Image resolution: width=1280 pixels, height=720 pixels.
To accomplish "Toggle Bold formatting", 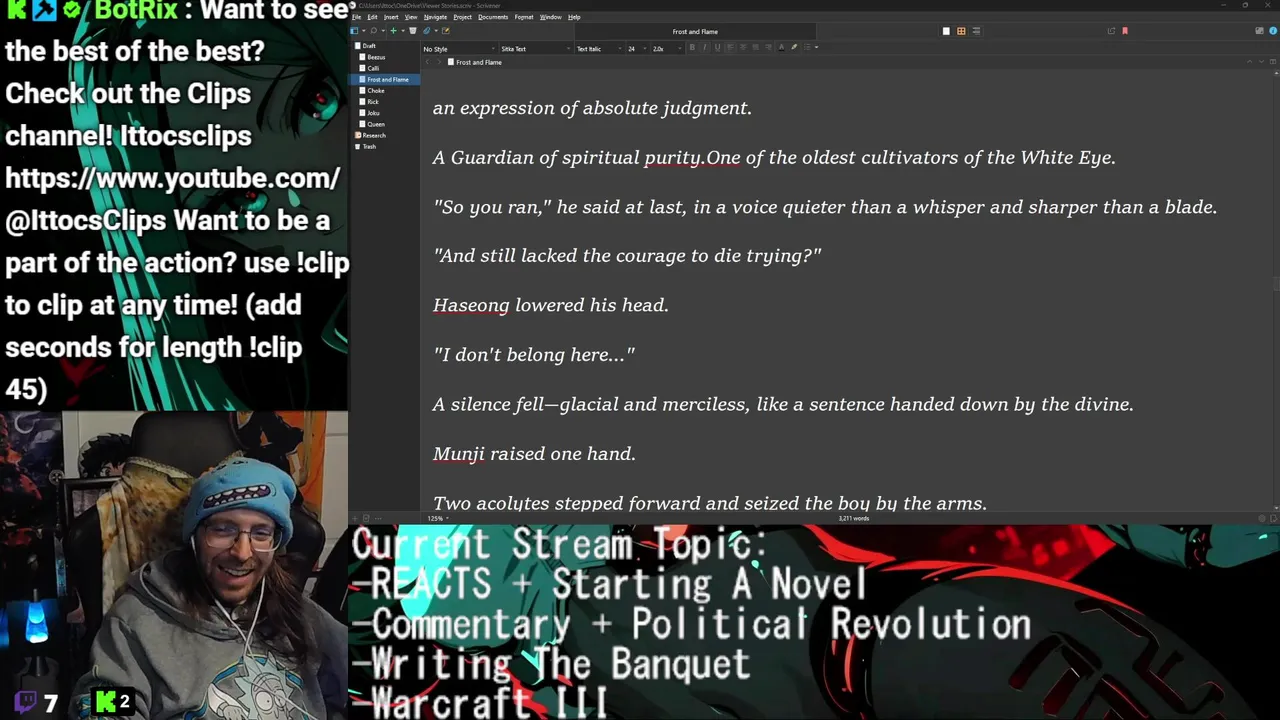I will [x=692, y=47].
